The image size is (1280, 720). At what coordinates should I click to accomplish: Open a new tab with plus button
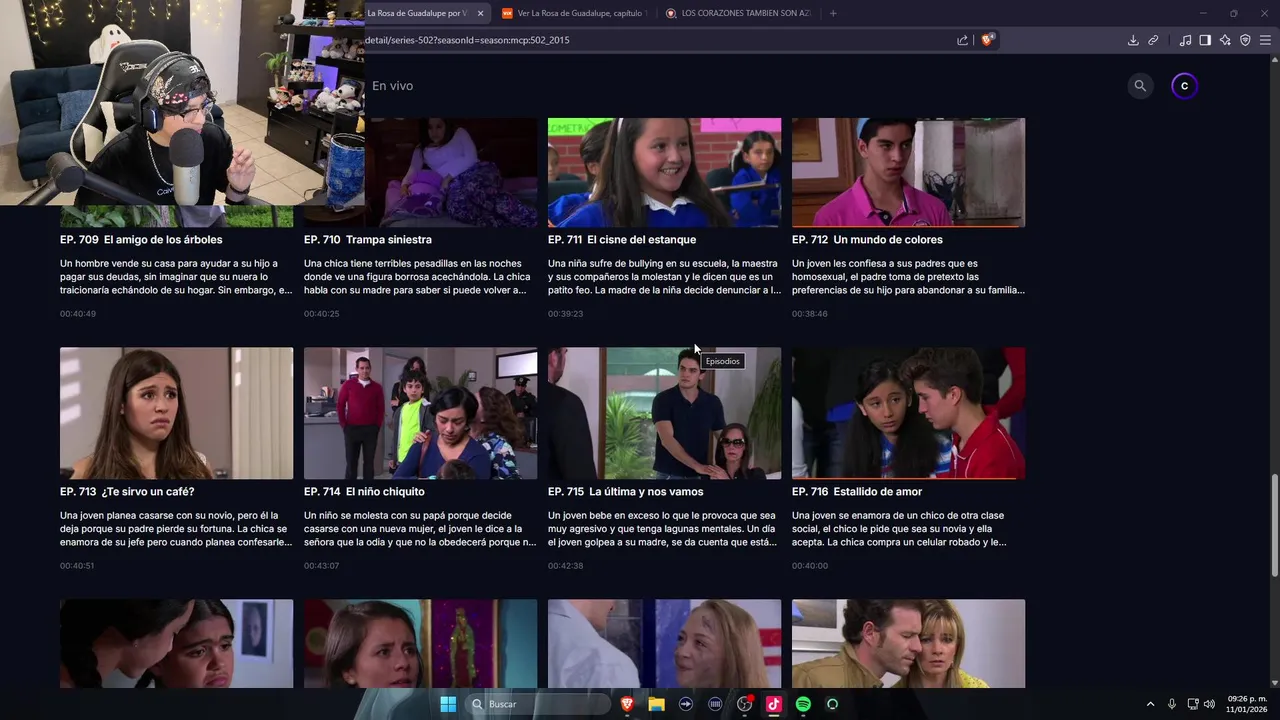(833, 13)
